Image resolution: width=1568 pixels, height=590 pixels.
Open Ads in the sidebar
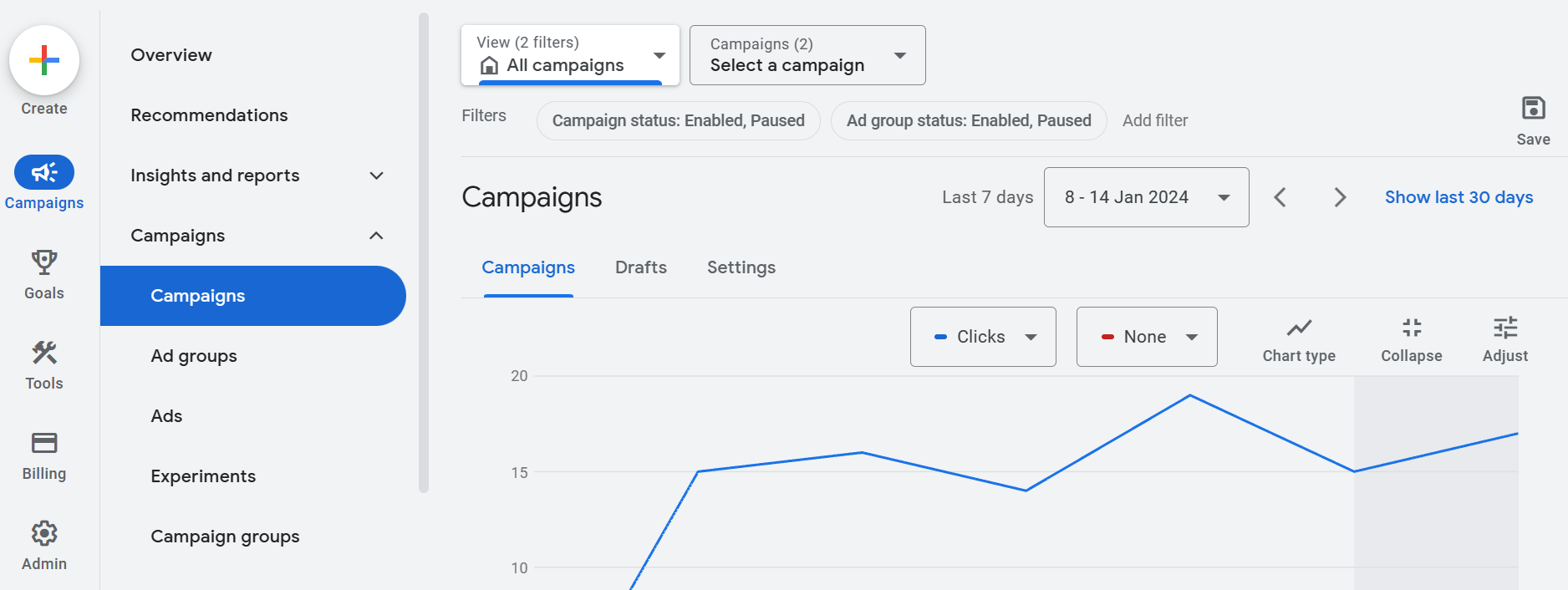pyautogui.click(x=166, y=416)
